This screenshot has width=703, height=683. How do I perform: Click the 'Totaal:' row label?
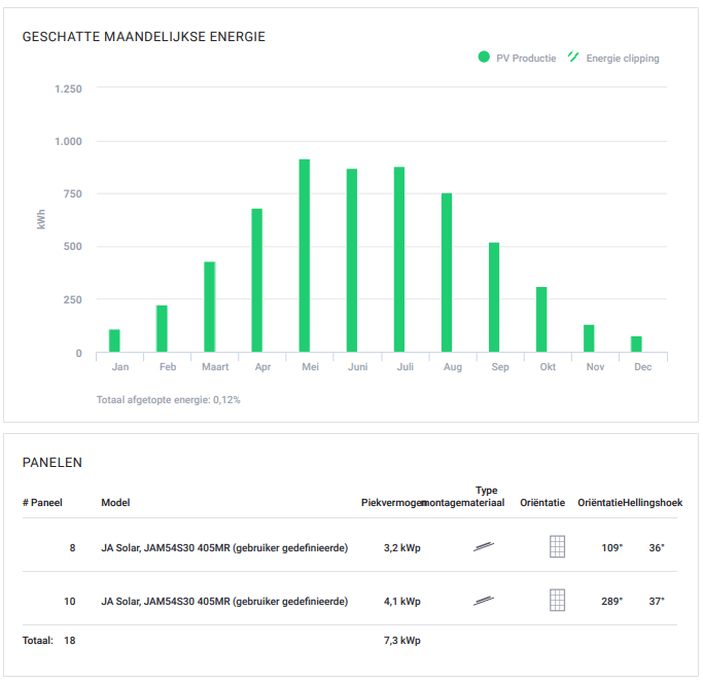(38, 640)
